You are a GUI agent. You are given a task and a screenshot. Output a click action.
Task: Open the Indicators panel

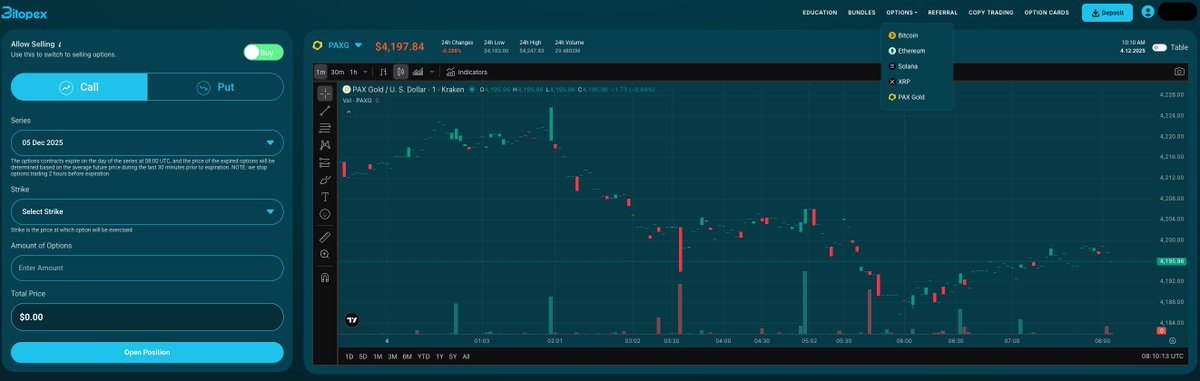467,72
